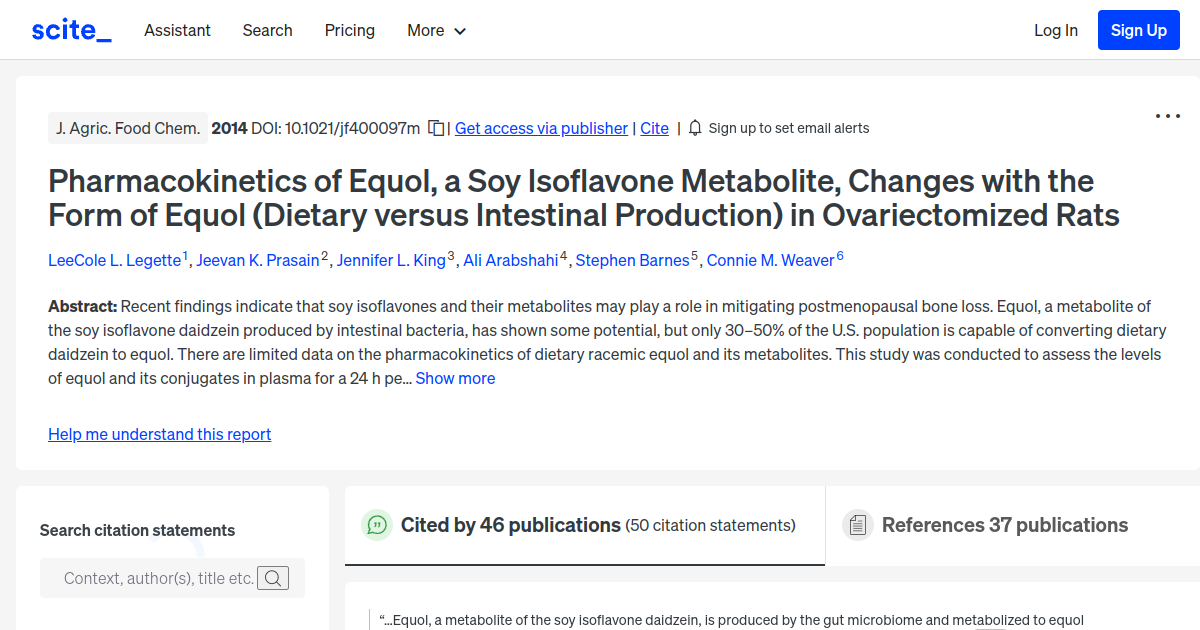The height and width of the screenshot is (630, 1200).
Task: Click Help me understand this report
Action: click(x=159, y=434)
